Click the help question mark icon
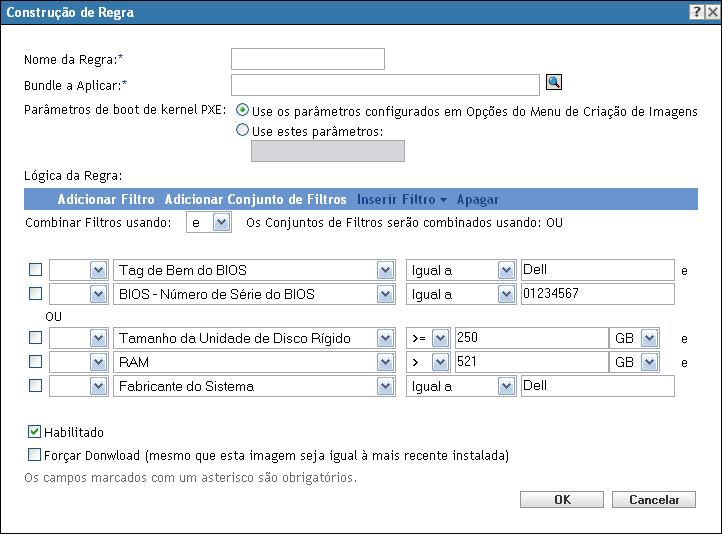Image resolution: width=722 pixels, height=534 pixels. 695,12
